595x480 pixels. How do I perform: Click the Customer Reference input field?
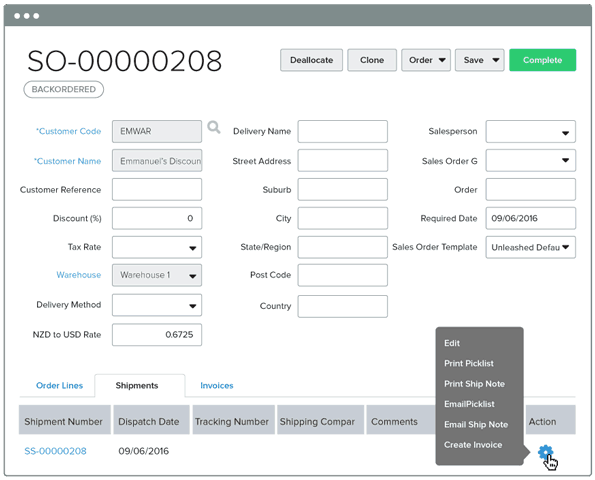tap(157, 189)
